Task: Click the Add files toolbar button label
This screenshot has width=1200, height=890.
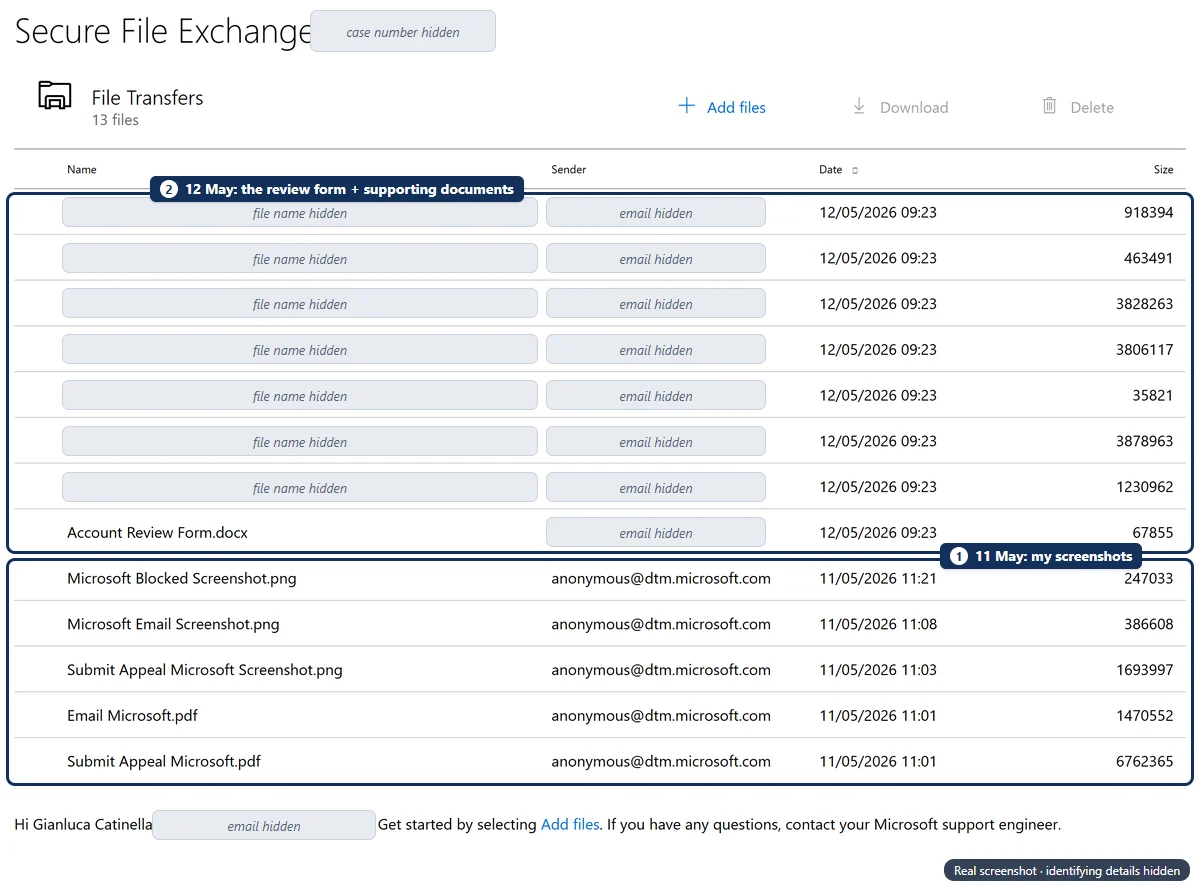Action: pos(736,107)
